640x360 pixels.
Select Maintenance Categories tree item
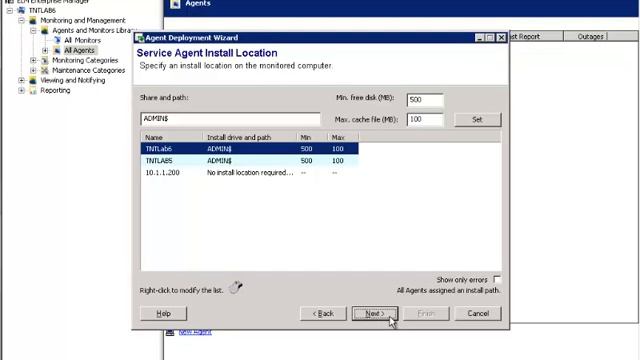(x=89, y=70)
